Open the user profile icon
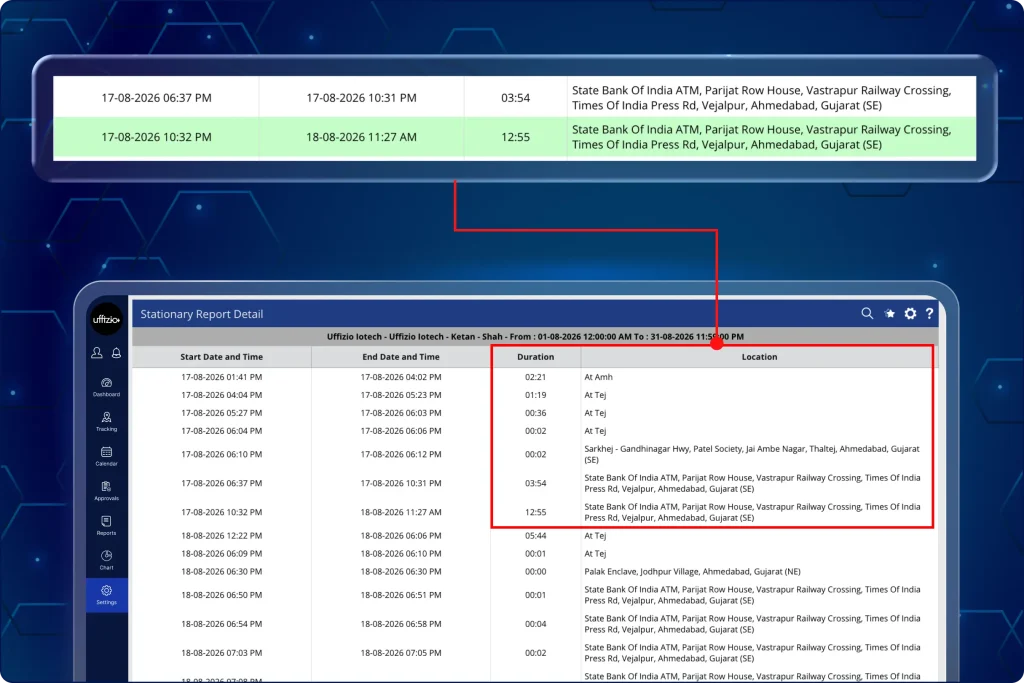The height and width of the screenshot is (683, 1024). [x=97, y=353]
